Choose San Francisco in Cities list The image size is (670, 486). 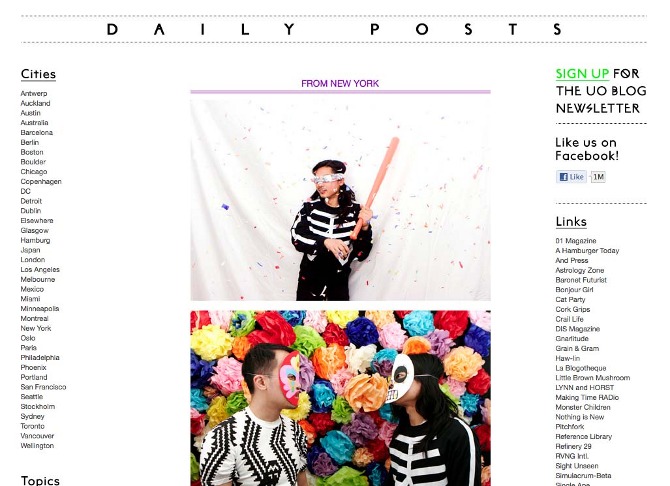pyautogui.click(x=43, y=387)
